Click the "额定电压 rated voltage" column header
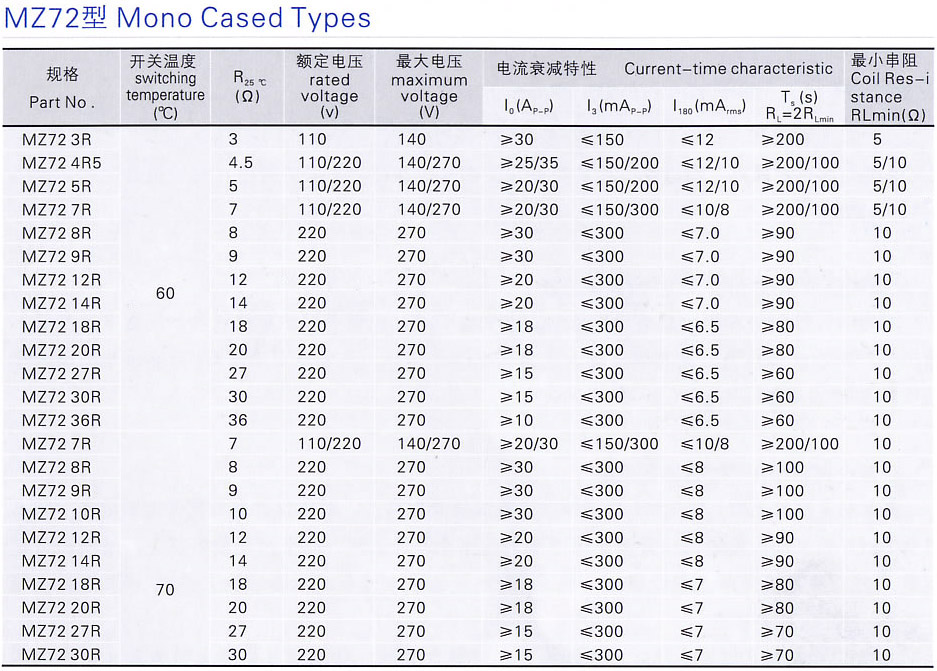The image size is (937, 671). pos(329,87)
